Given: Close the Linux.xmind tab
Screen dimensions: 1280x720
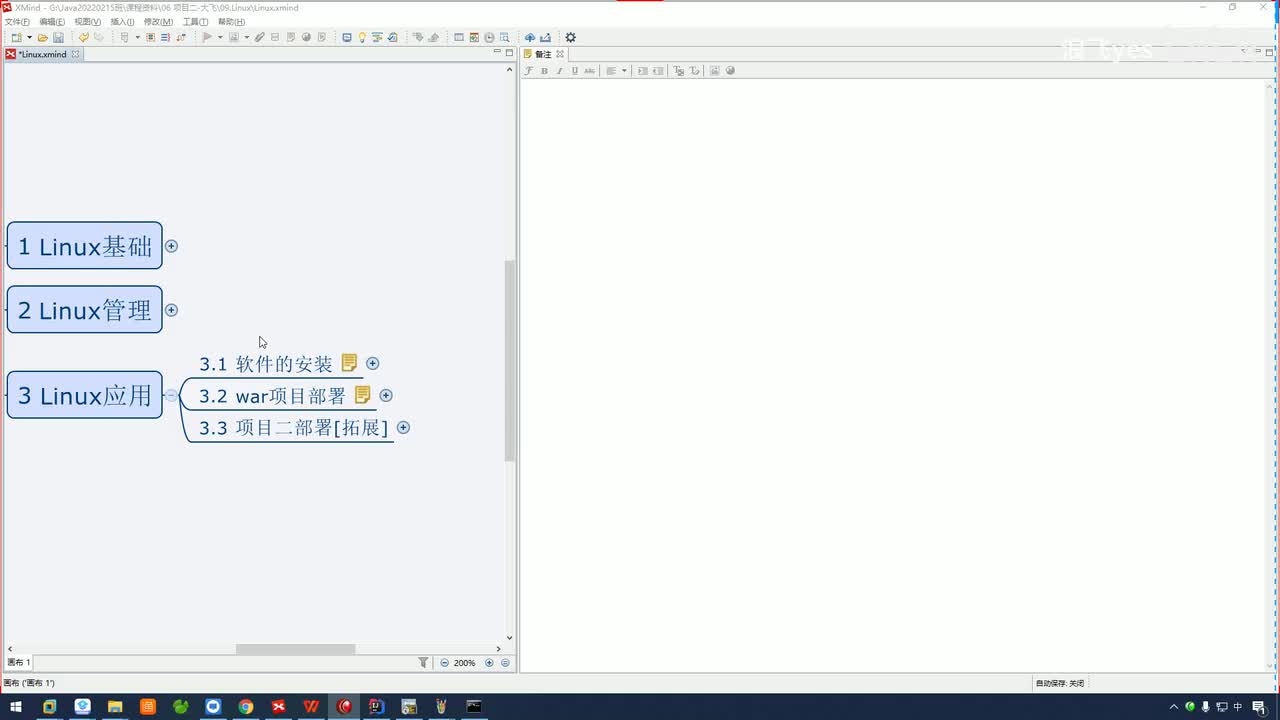Looking at the screenshot, I should point(75,54).
